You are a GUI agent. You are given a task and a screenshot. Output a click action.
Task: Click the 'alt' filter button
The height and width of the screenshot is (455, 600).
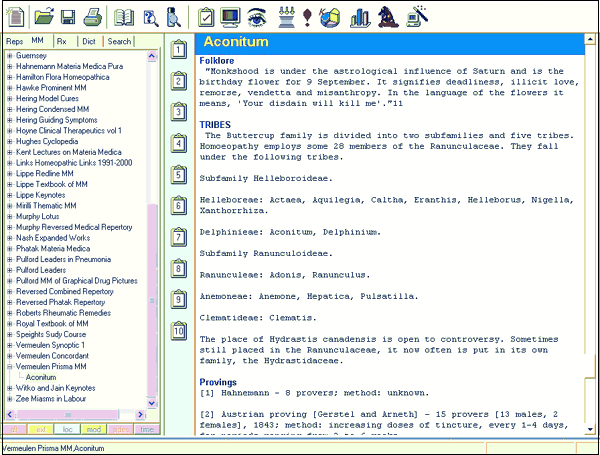[x=15, y=429]
